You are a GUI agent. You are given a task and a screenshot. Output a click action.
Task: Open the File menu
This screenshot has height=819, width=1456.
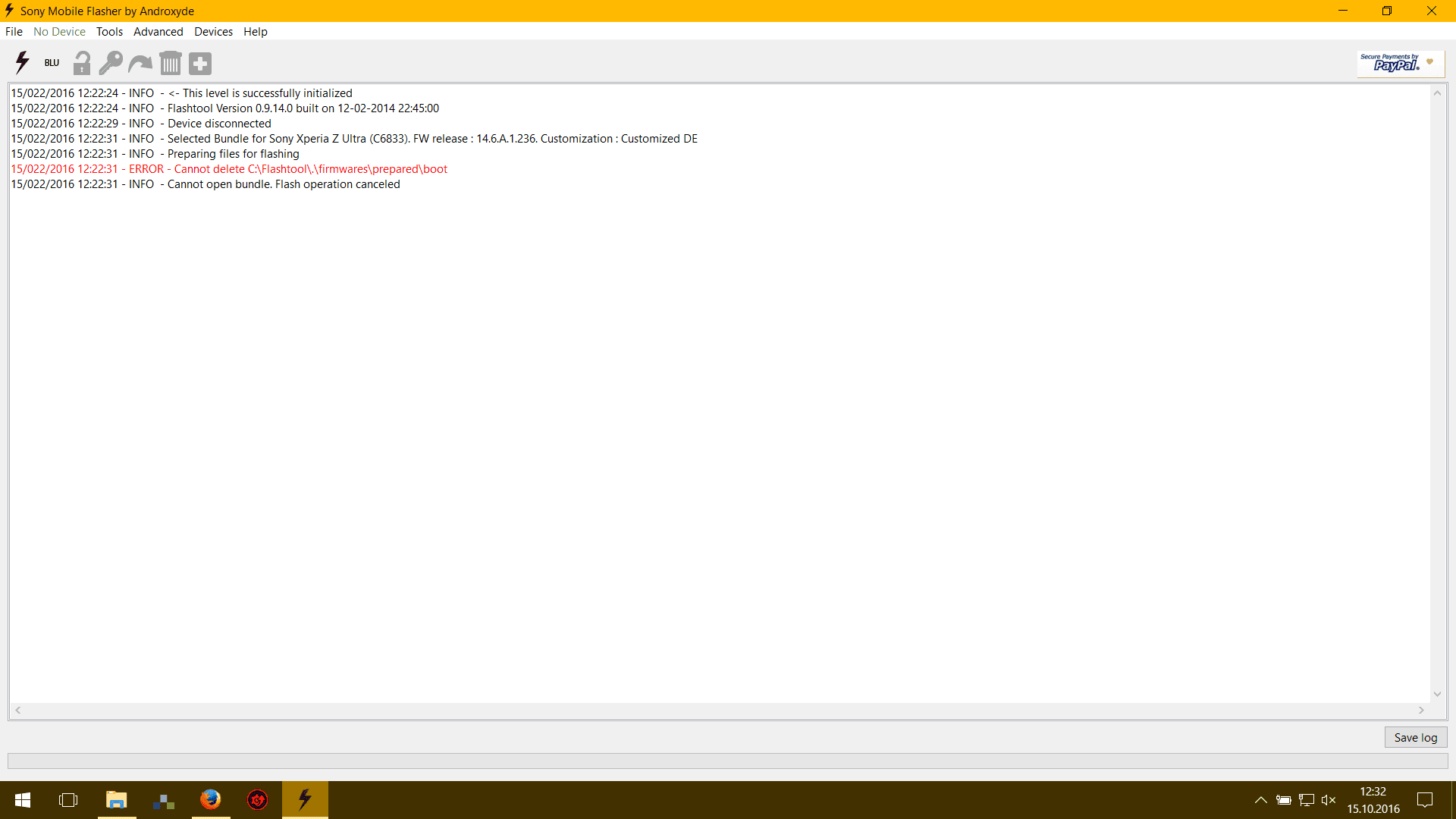tap(14, 32)
